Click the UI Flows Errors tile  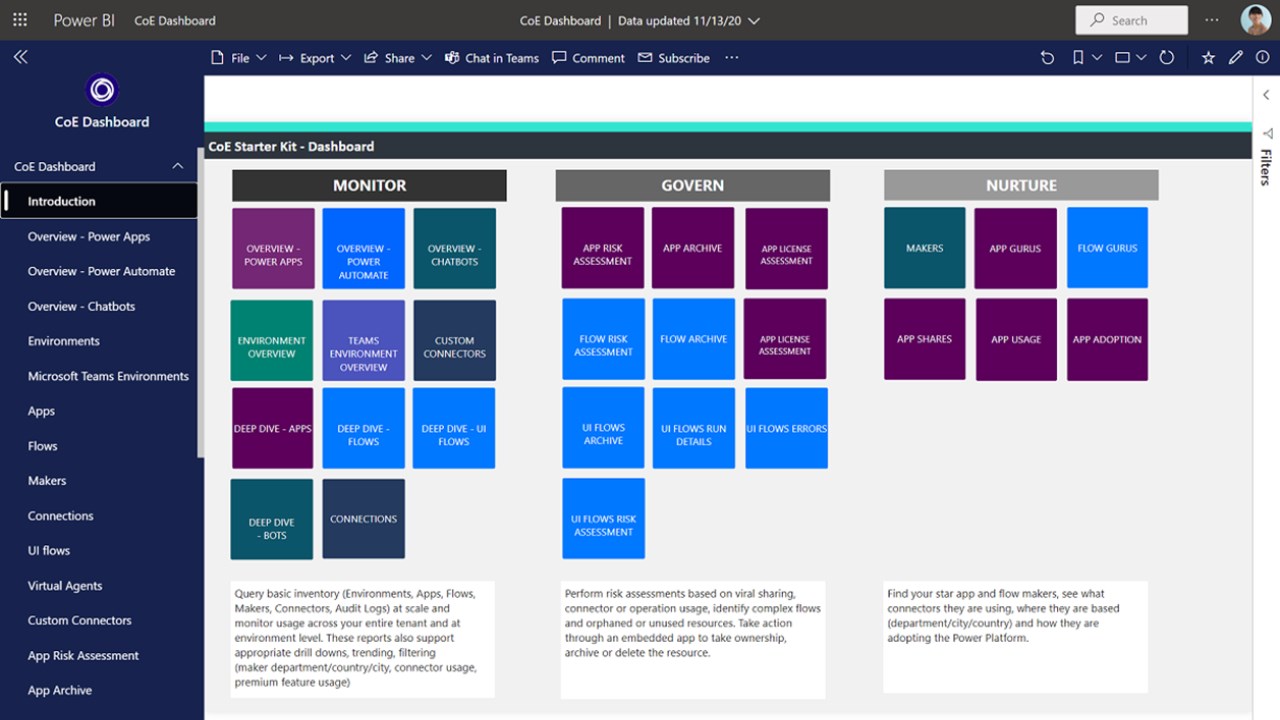786,428
